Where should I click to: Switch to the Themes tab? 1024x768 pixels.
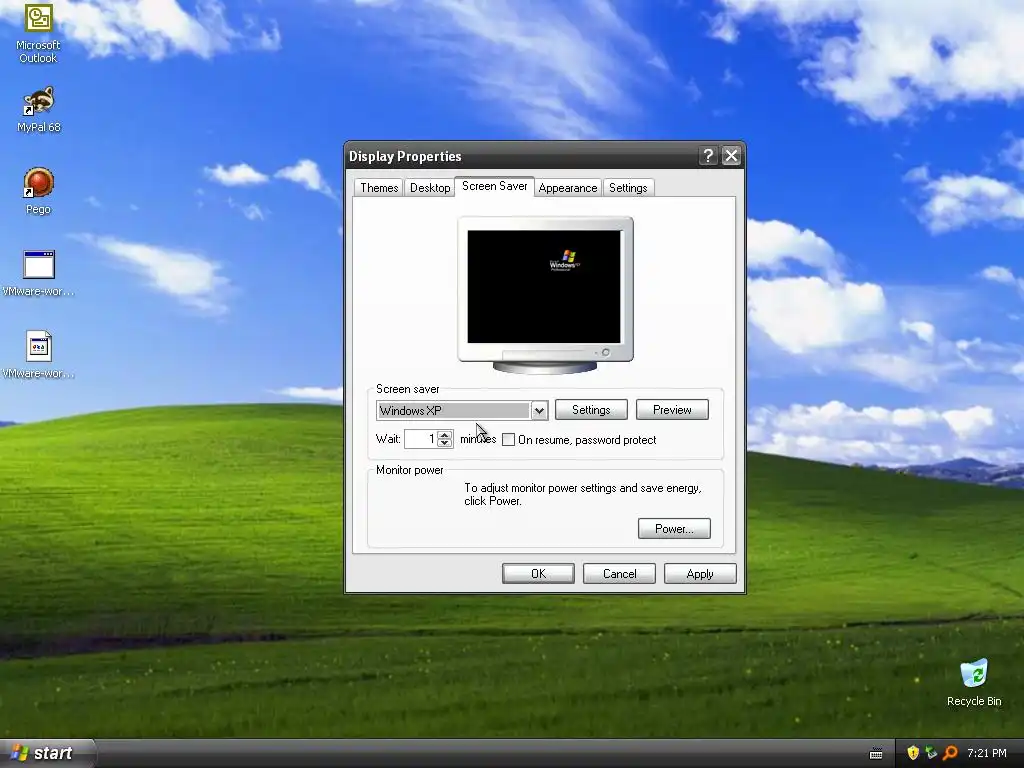tap(379, 187)
